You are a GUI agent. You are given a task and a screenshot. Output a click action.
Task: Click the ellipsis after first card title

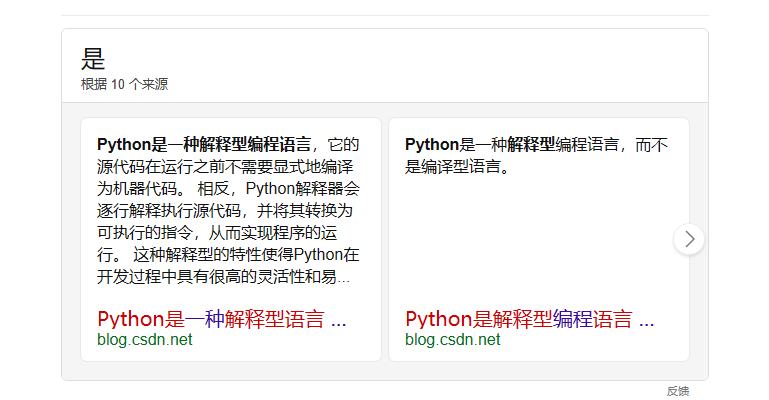tap(338, 320)
